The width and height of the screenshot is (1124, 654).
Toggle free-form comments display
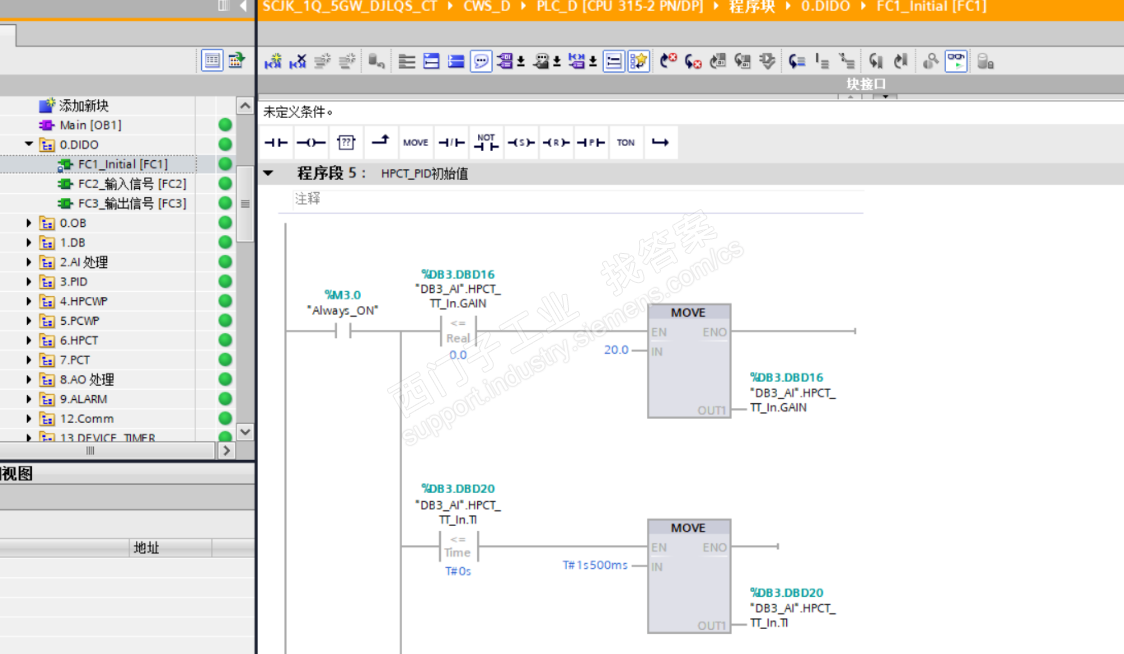click(x=481, y=62)
